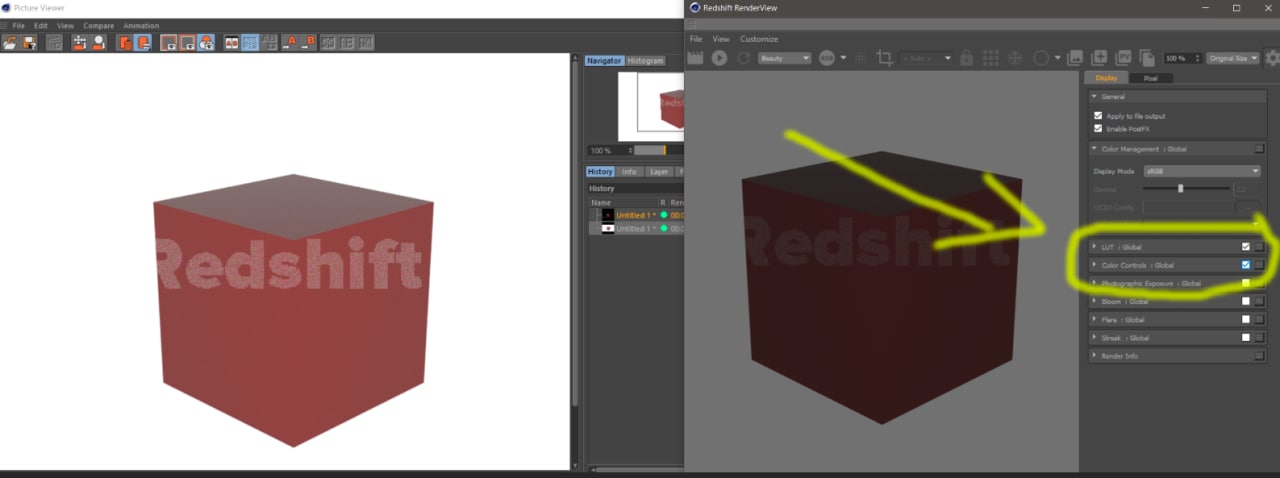The height and width of the screenshot is (478, 1280).
Task: Click the add snapshot plus icon in RenderView
Action: tap(1099, 58)
